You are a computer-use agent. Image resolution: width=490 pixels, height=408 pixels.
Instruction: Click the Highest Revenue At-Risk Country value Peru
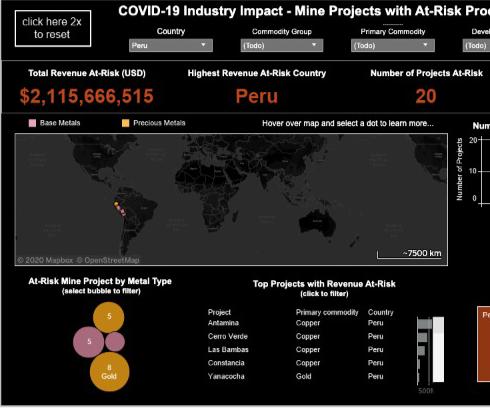(257, 96)
